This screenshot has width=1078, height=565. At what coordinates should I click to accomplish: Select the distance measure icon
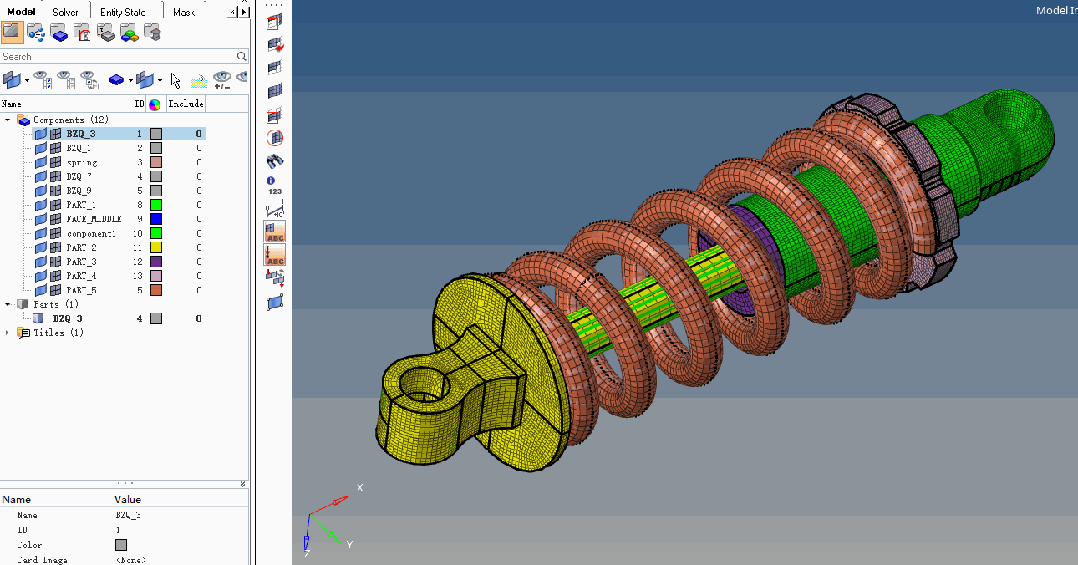tap(275, 209)
